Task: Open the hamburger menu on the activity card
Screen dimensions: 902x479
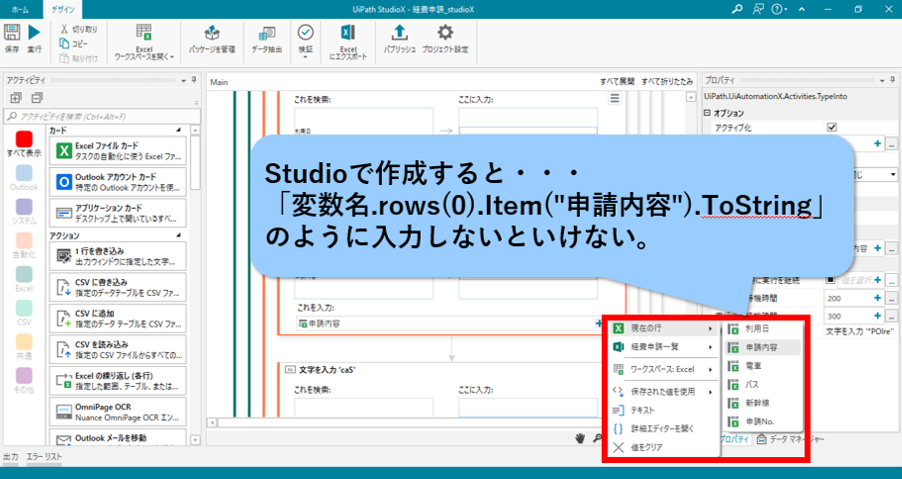Action: click(615, 99)
